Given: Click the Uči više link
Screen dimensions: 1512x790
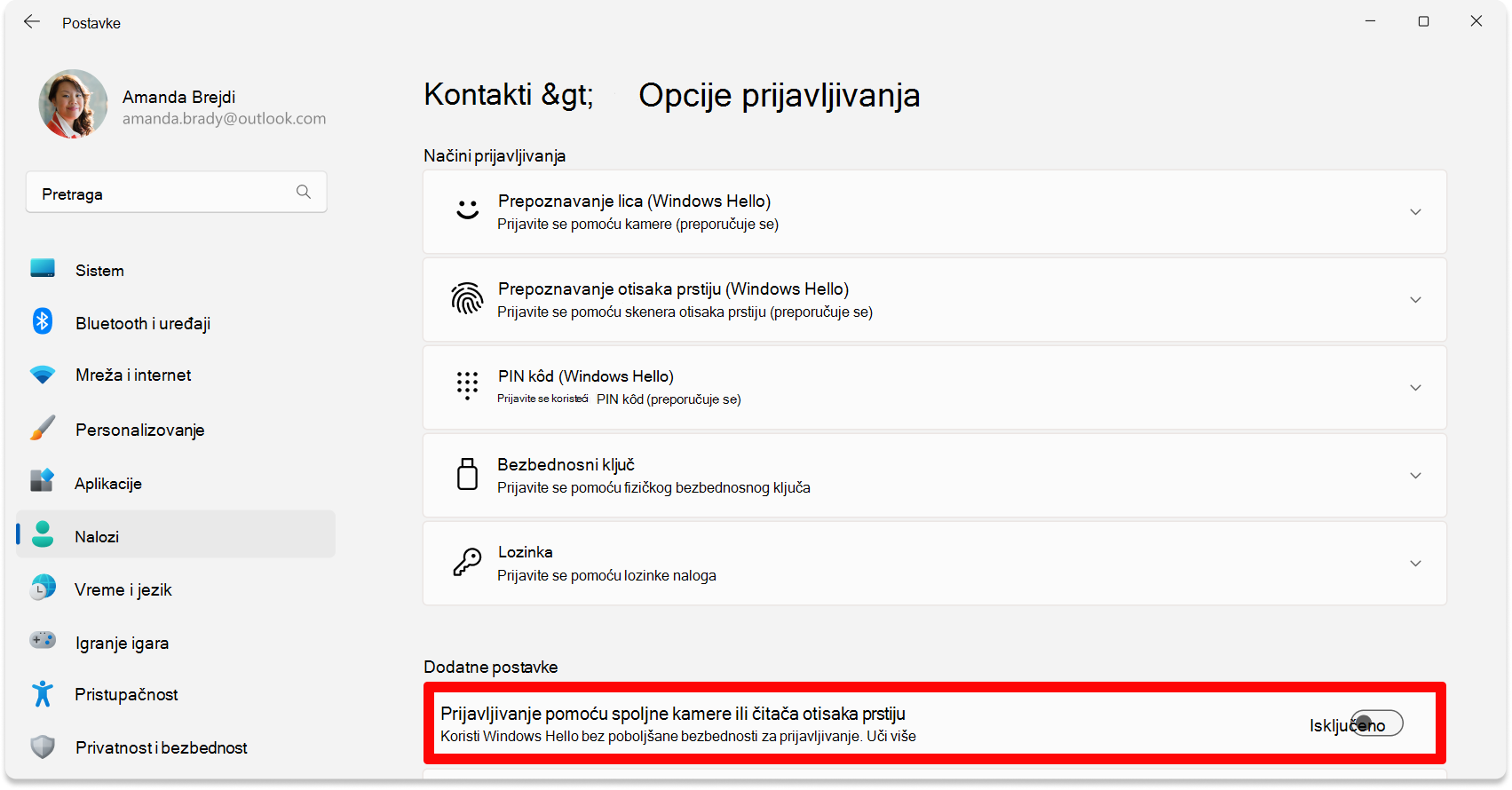Looking at the screenshot, I should click(891, 736).
